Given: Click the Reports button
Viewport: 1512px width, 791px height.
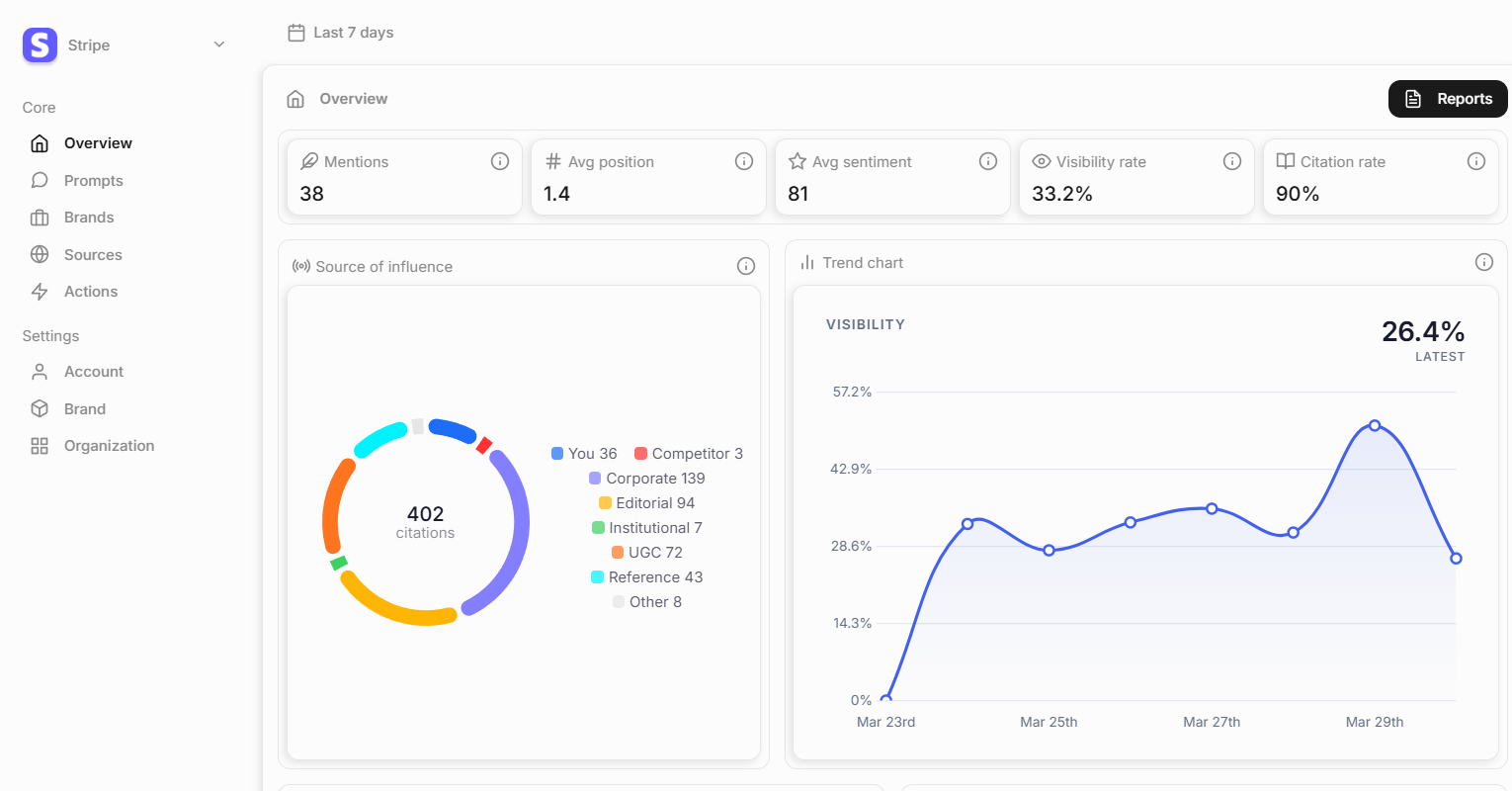Looking at the screenshot, I should 1447,99.
